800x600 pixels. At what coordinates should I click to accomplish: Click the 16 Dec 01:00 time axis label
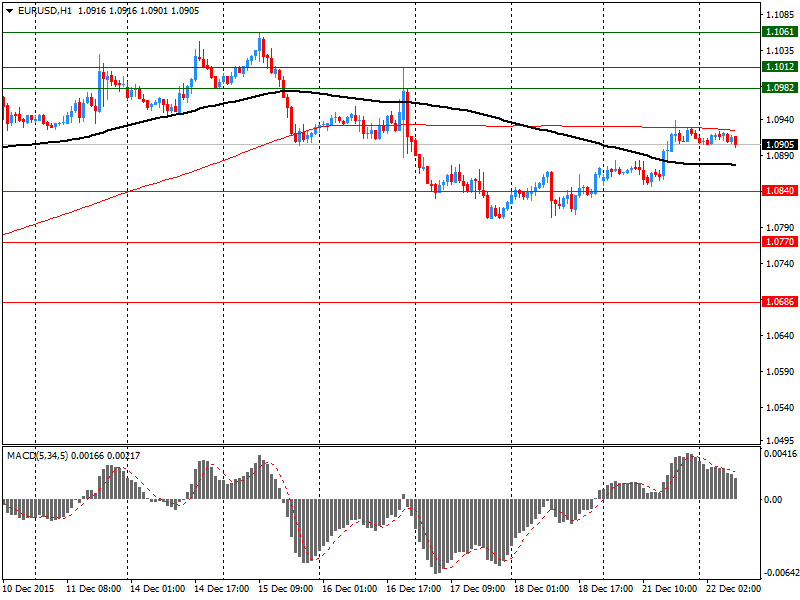[x=349, y=589]
